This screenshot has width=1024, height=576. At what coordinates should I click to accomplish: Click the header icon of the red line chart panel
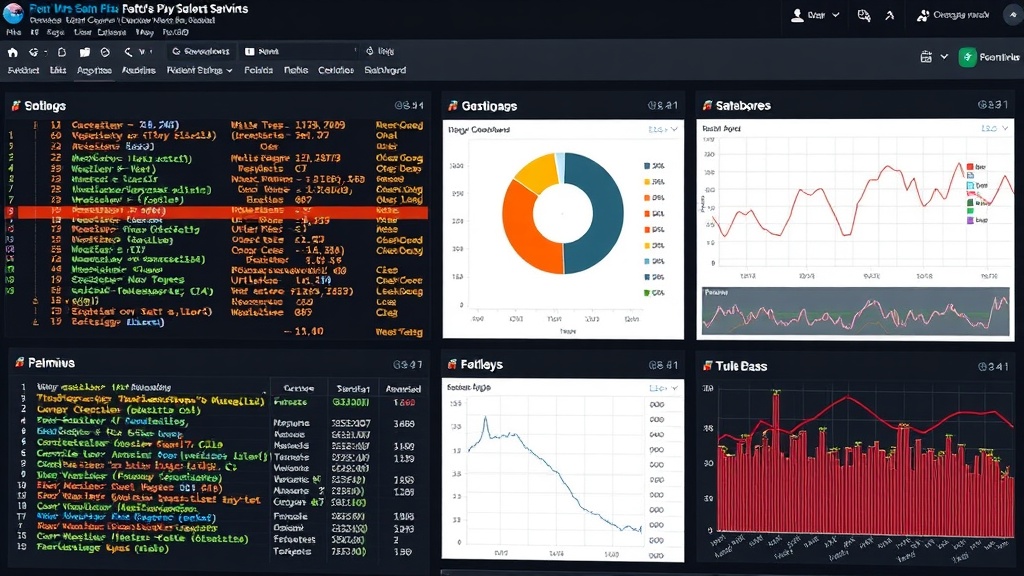pyautogui.click(x=706, y=105)
